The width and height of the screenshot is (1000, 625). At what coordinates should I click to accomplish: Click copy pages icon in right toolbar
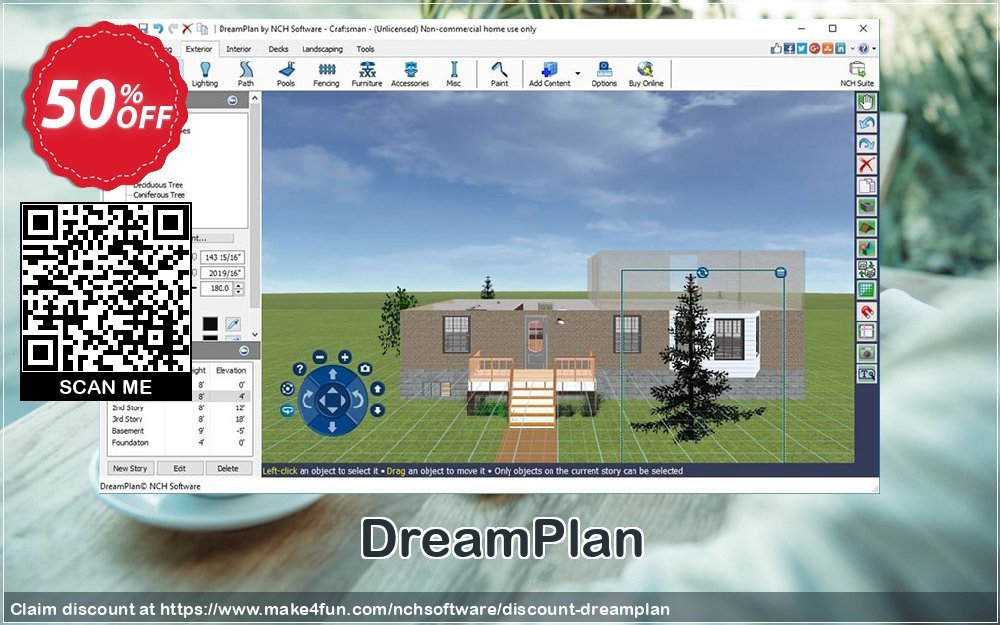click(x=866, y=186)
